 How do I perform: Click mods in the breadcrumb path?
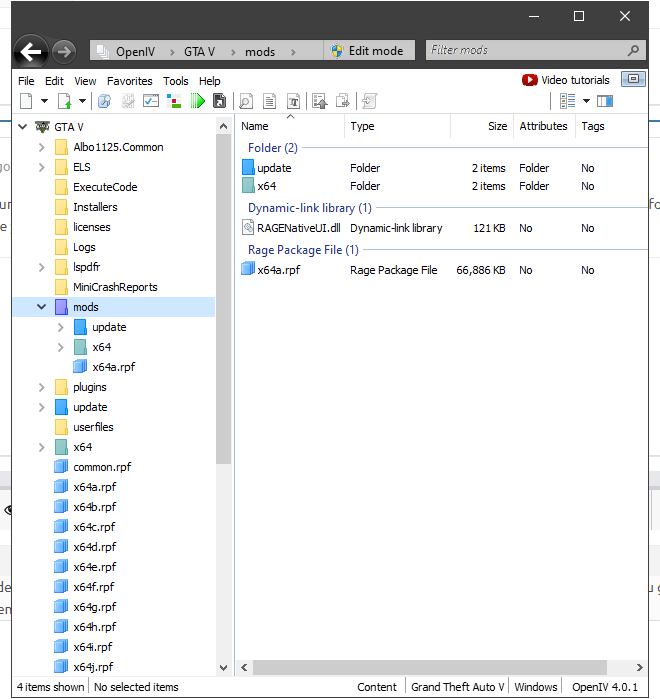point(260,52)
